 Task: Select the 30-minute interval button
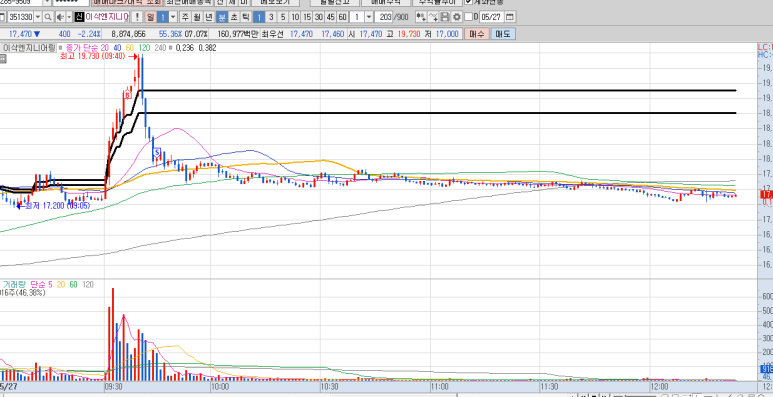coord(318,17)
